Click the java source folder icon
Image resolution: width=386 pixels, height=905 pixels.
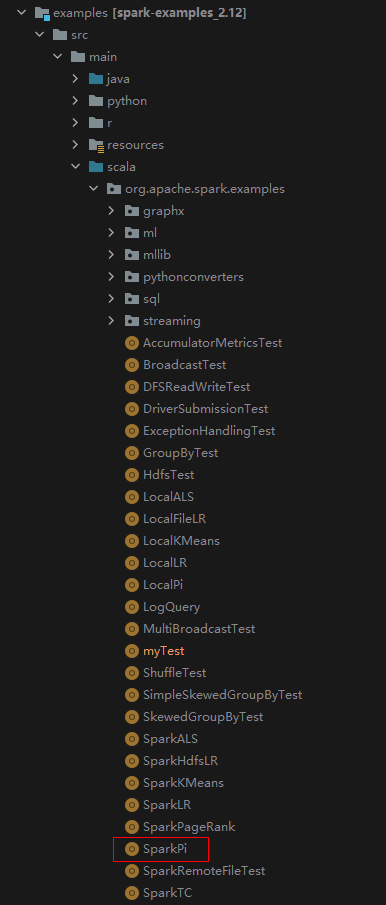tap(96, 78)
